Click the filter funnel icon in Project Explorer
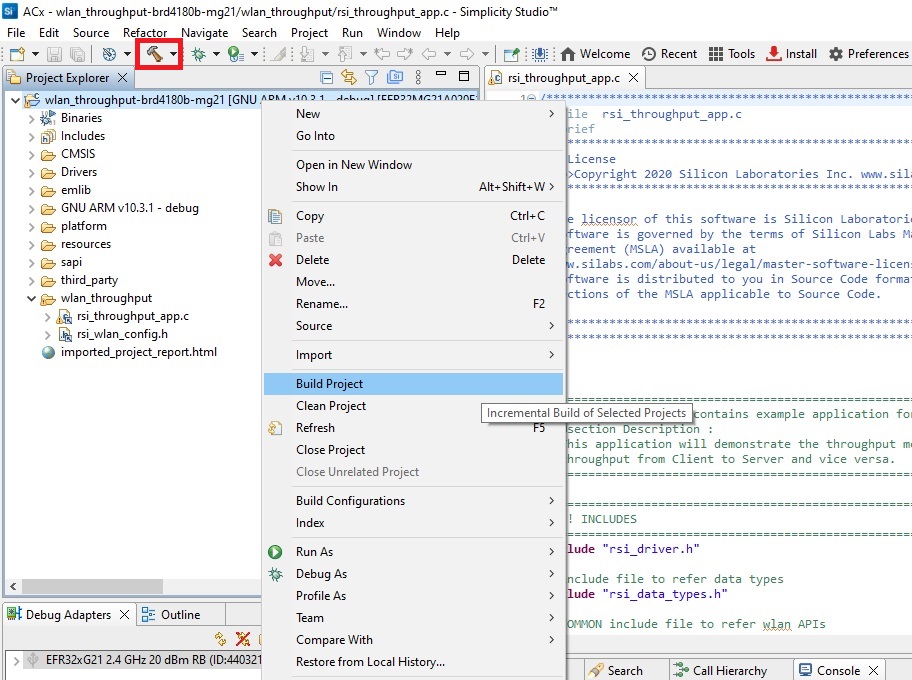Screen dimensions: 912x680 pyautogui.click(x=372, y=77)
